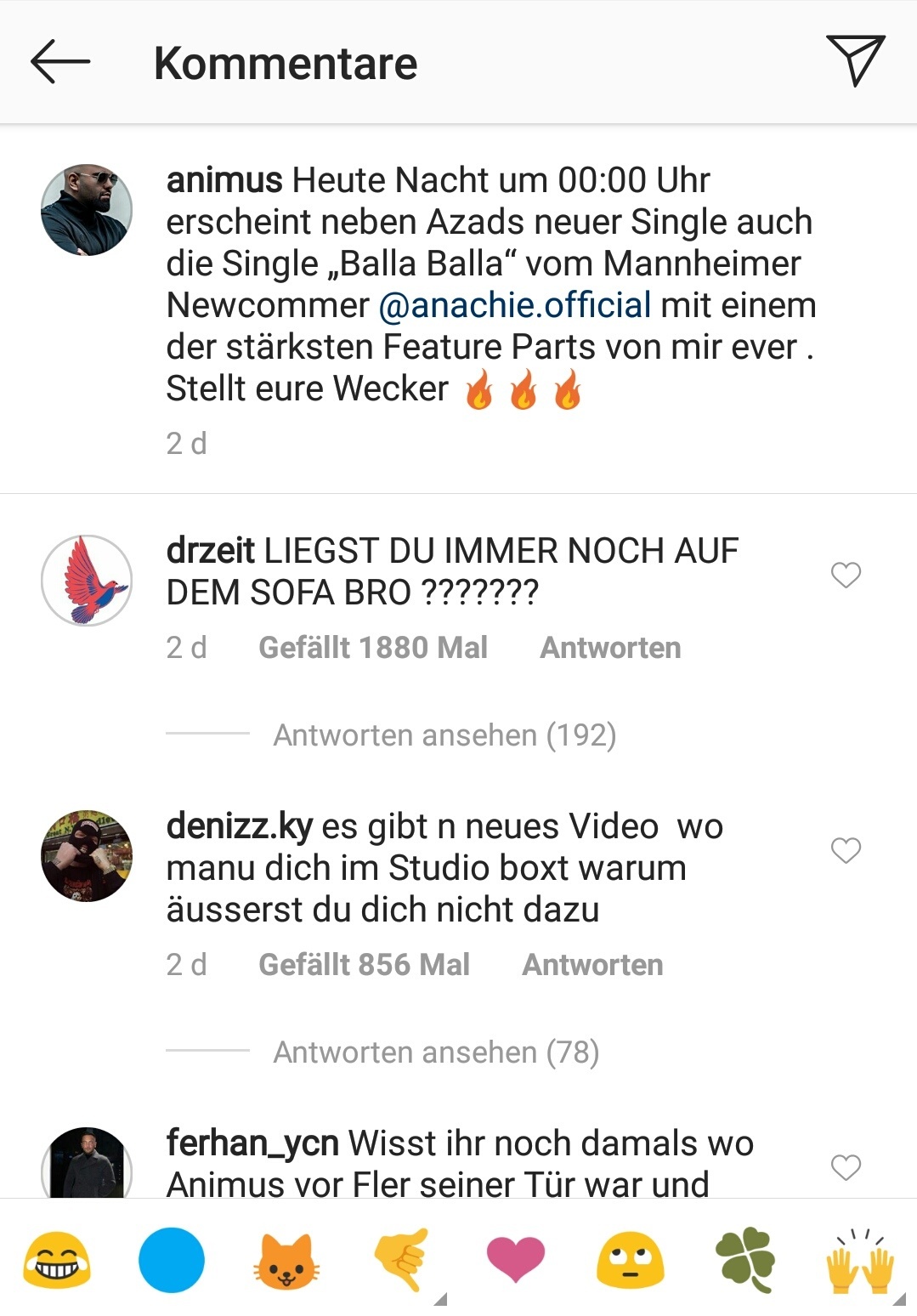Insert the orange cat face emoji

[286, 1260]
